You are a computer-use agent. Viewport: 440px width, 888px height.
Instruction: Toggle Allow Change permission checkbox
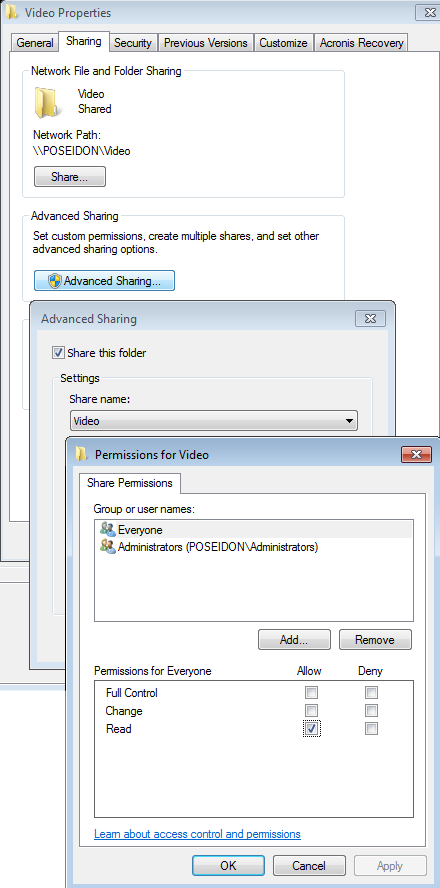pos(311,710)
